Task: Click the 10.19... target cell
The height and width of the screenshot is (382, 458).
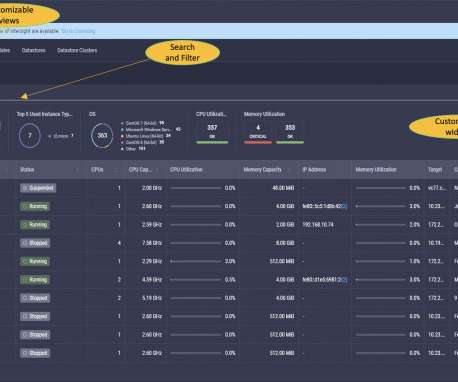Action: [x=436, y=243]
